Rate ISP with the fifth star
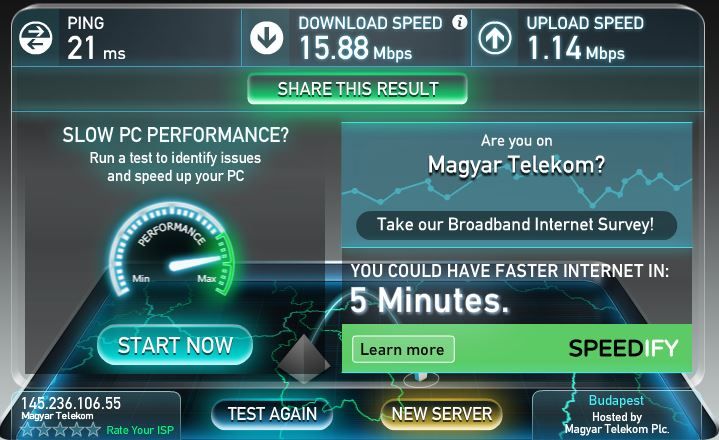The image size is (719, 440). click(x=93, y=429)
